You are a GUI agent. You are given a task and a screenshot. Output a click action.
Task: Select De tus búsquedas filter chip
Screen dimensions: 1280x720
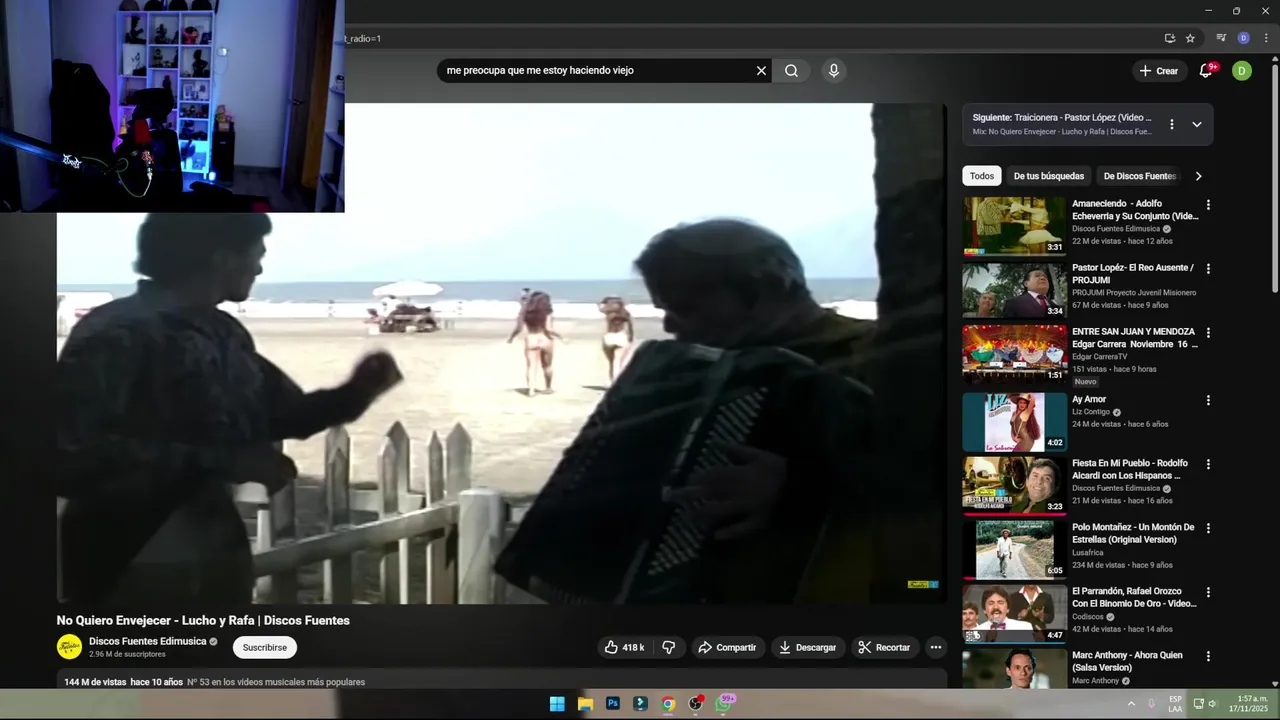[x=1048, y=176]
